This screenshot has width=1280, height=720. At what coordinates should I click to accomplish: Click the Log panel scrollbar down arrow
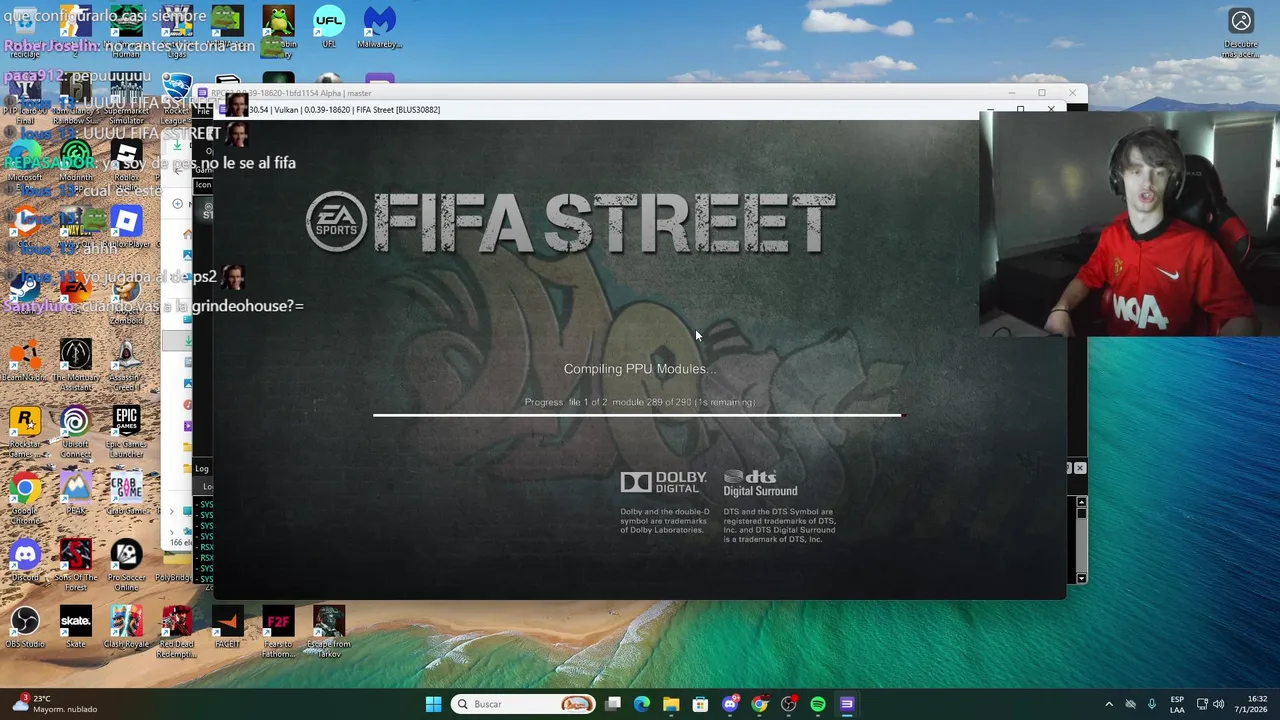pyautogui.click(x=1081, y=578)
